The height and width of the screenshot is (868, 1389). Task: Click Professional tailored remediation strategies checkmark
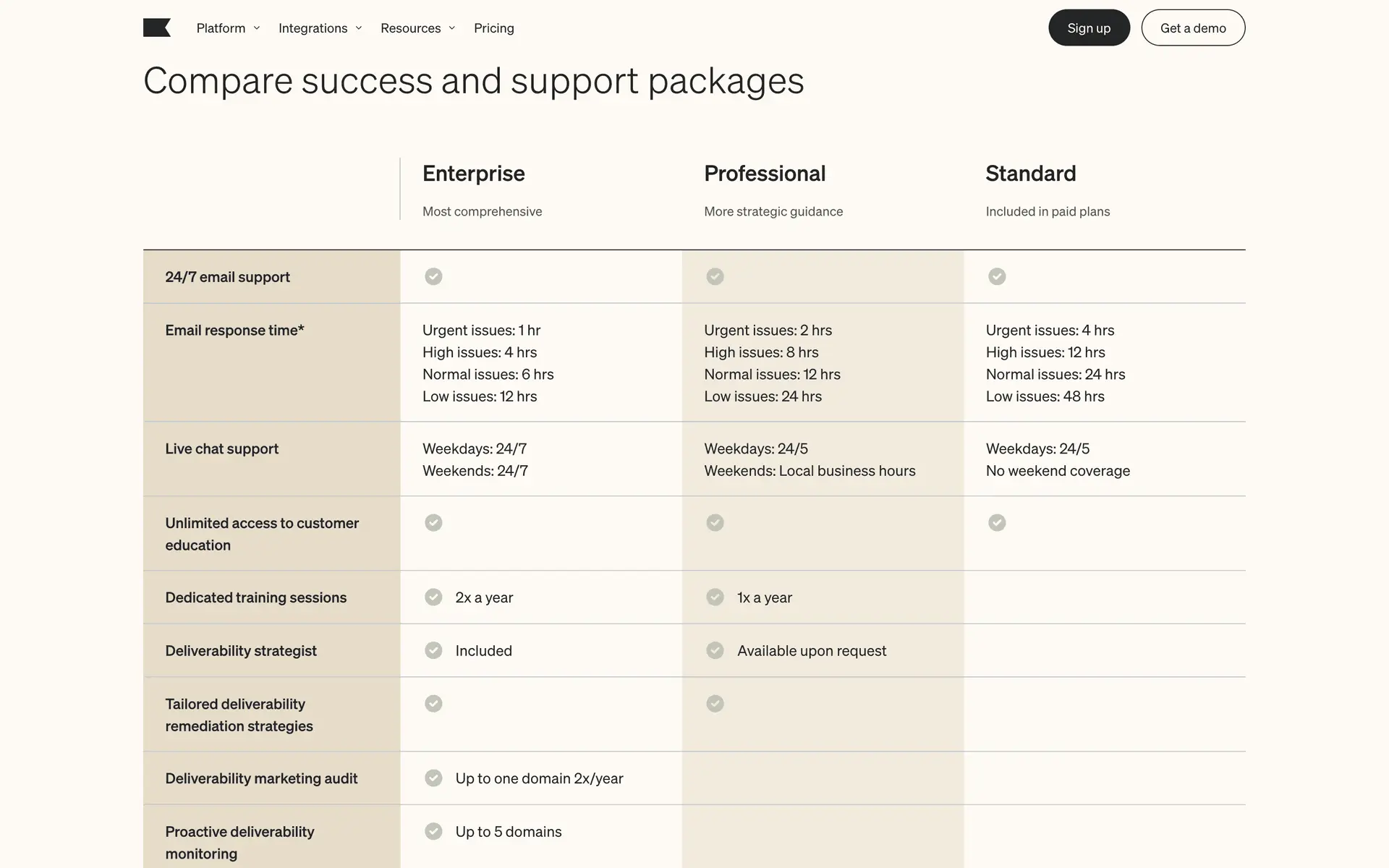click(x=715, y=703)
